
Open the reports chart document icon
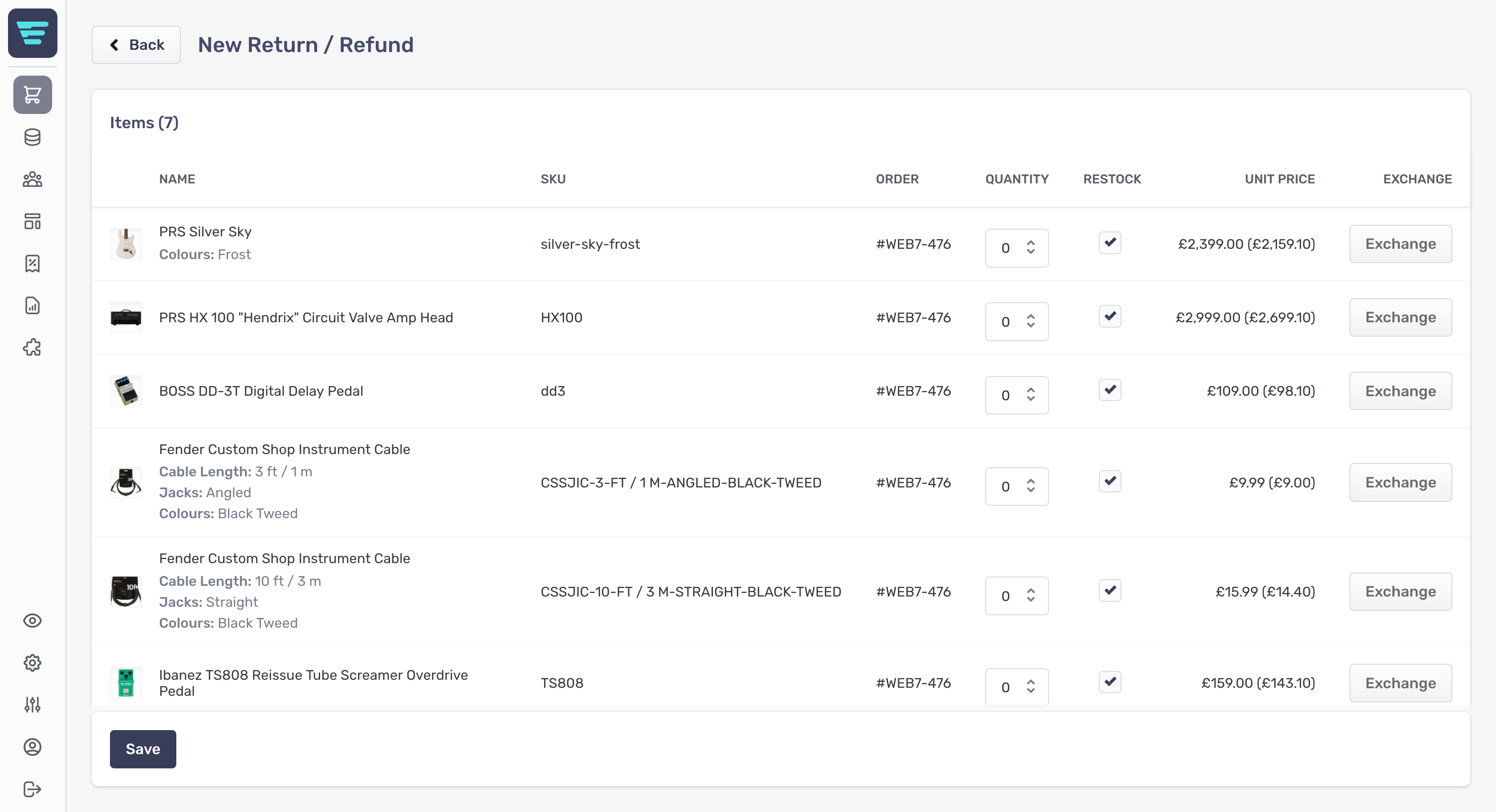33,305
